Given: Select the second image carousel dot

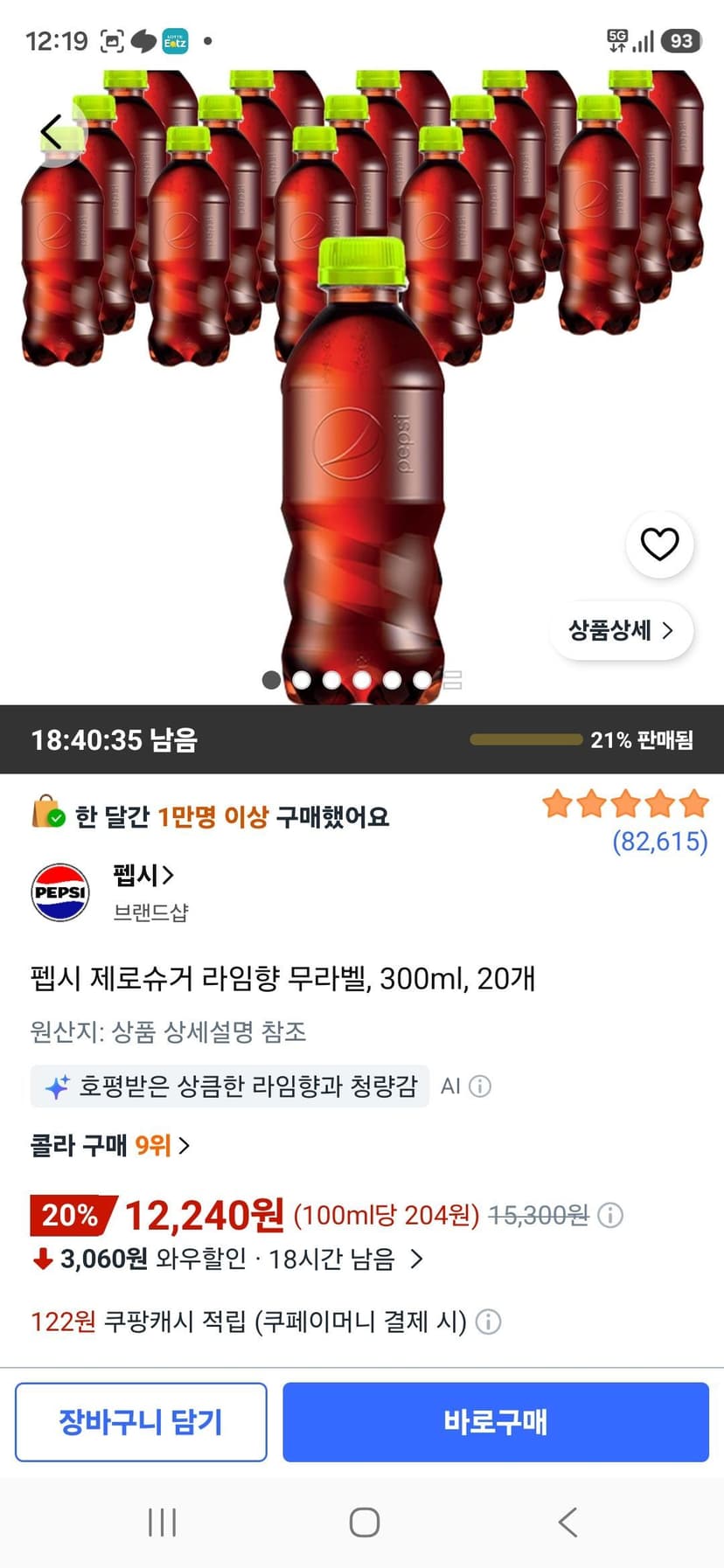Looking at the screenshot, I should pyautogui.click(x=302, y=680).
